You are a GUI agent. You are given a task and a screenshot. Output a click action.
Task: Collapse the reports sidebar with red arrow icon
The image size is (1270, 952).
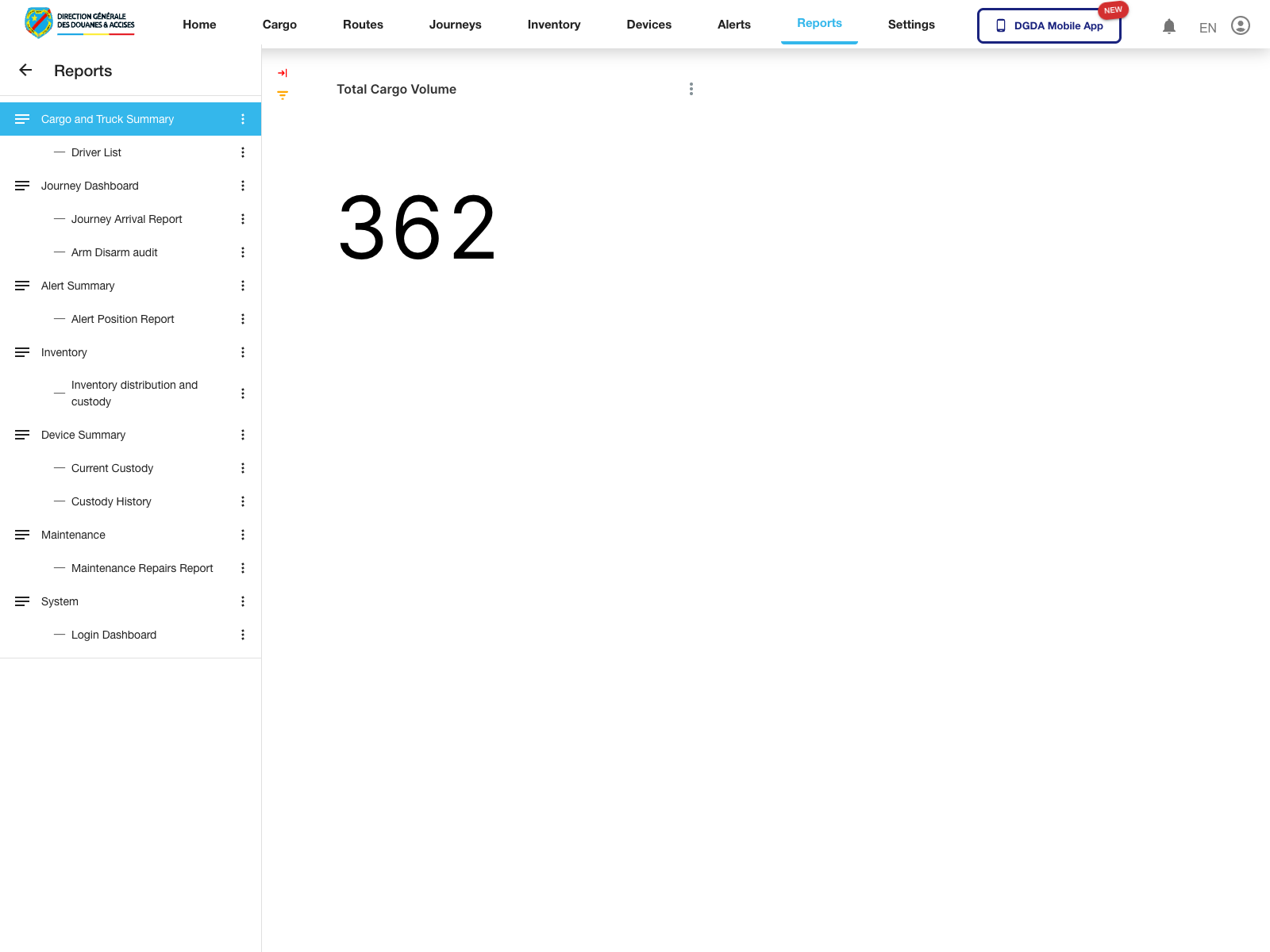pos(282,72)
